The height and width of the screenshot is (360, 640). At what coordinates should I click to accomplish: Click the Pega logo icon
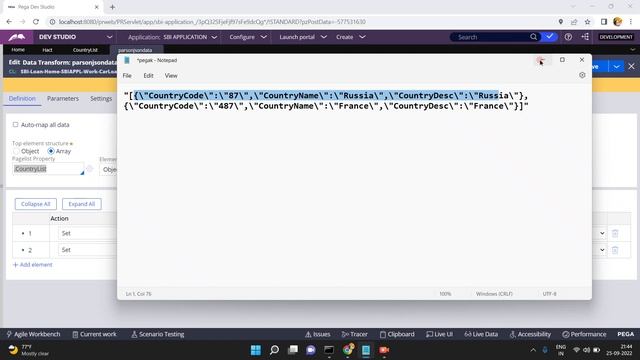[x=17, y=37]
